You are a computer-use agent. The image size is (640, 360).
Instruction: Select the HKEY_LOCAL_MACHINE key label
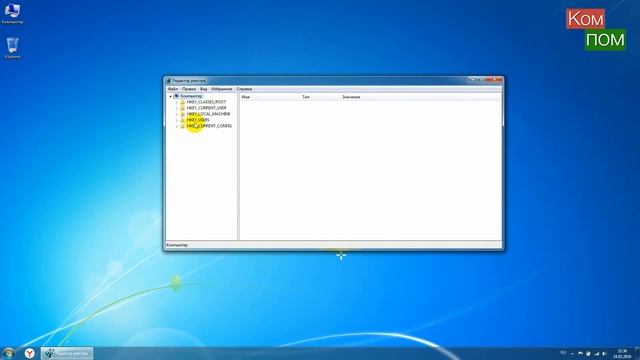pos(208,114)
